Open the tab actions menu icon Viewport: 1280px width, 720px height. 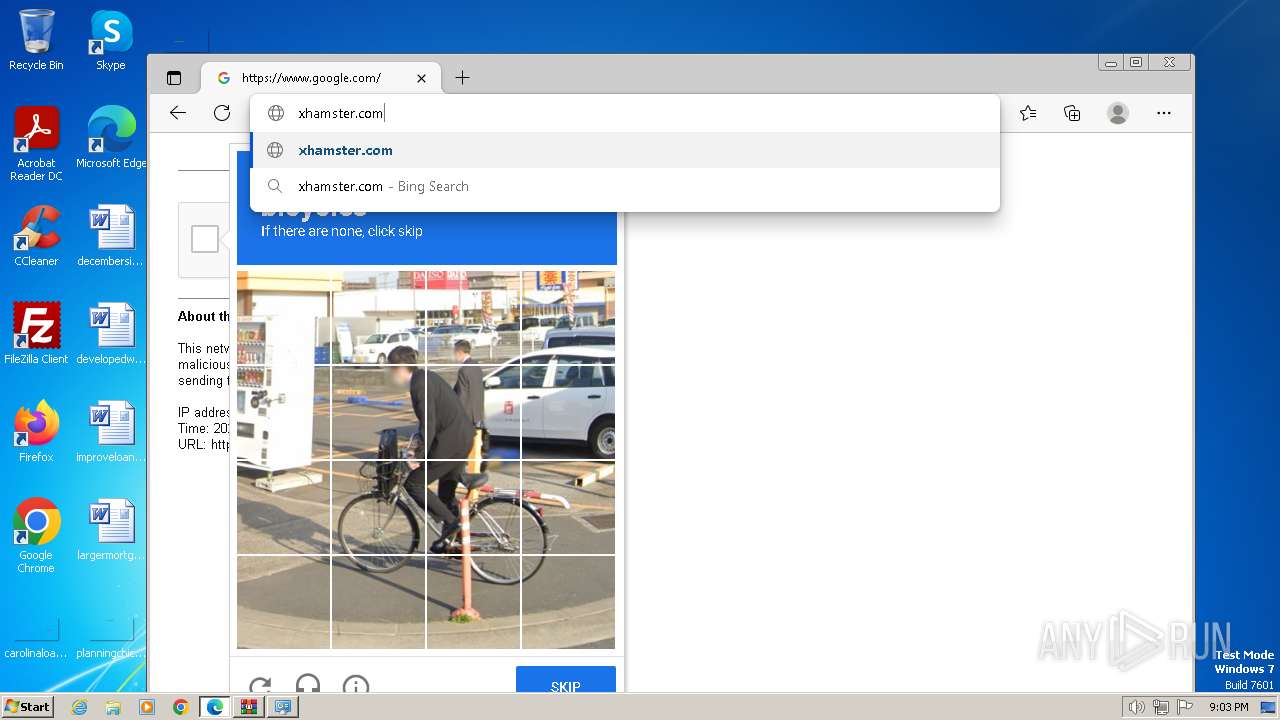click(174, 78)
